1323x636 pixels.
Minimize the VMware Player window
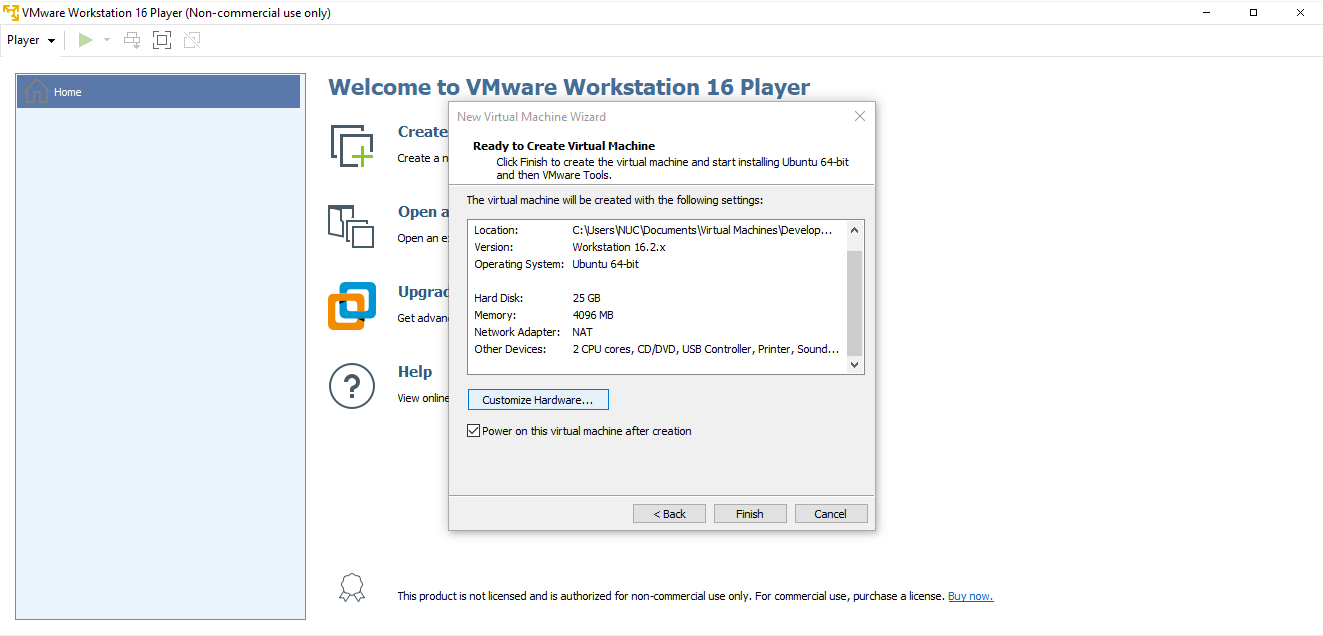coord(1209,12)
